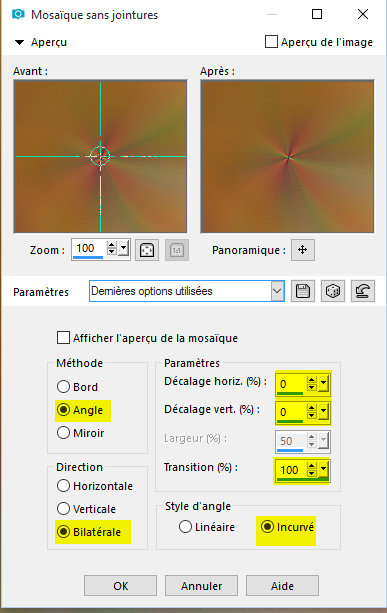Click the Panoramique navigate cross-arrows button
This screenshot has width=387, height=613.
(x=303, y=249)
